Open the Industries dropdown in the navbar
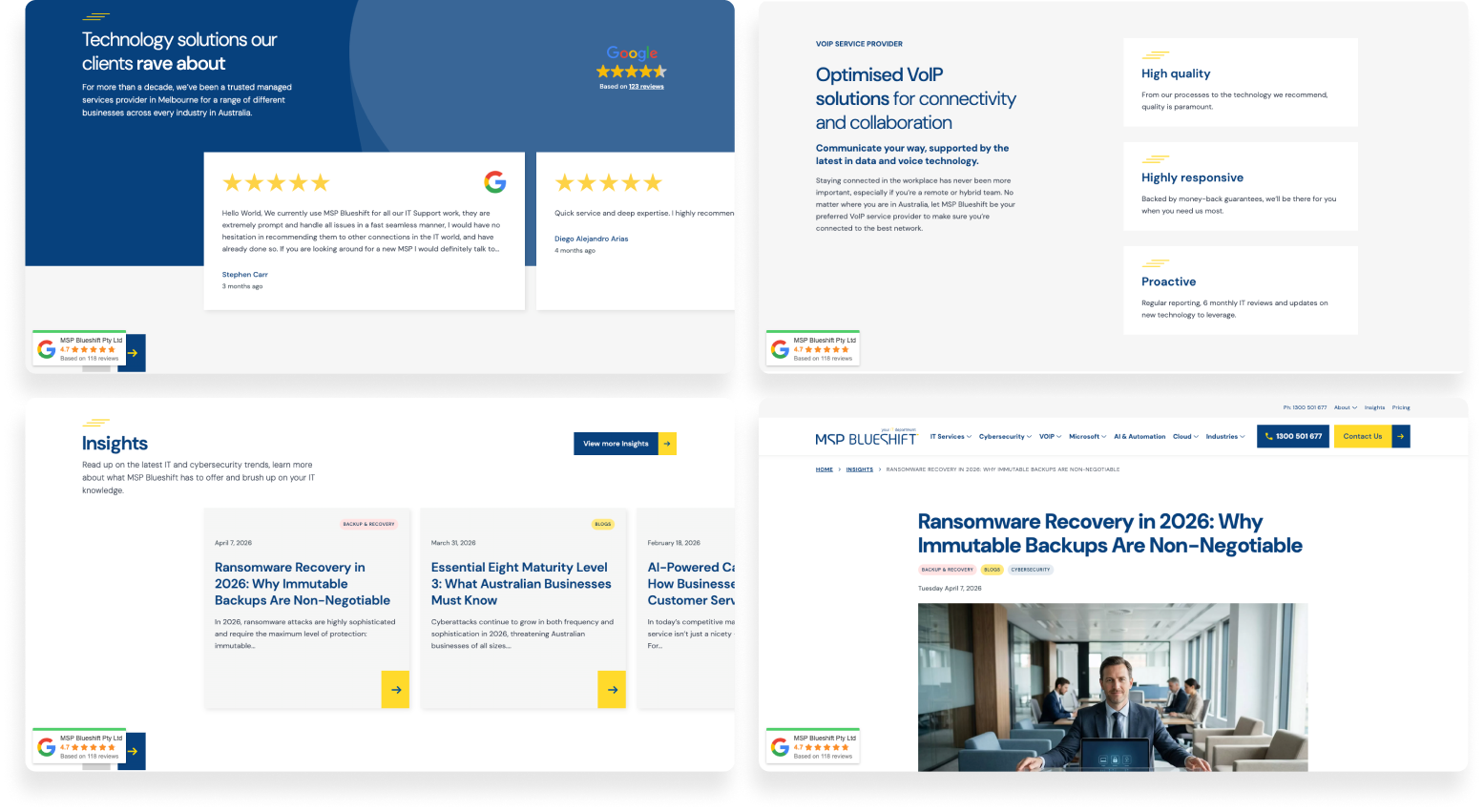 tap(1225, 436)
